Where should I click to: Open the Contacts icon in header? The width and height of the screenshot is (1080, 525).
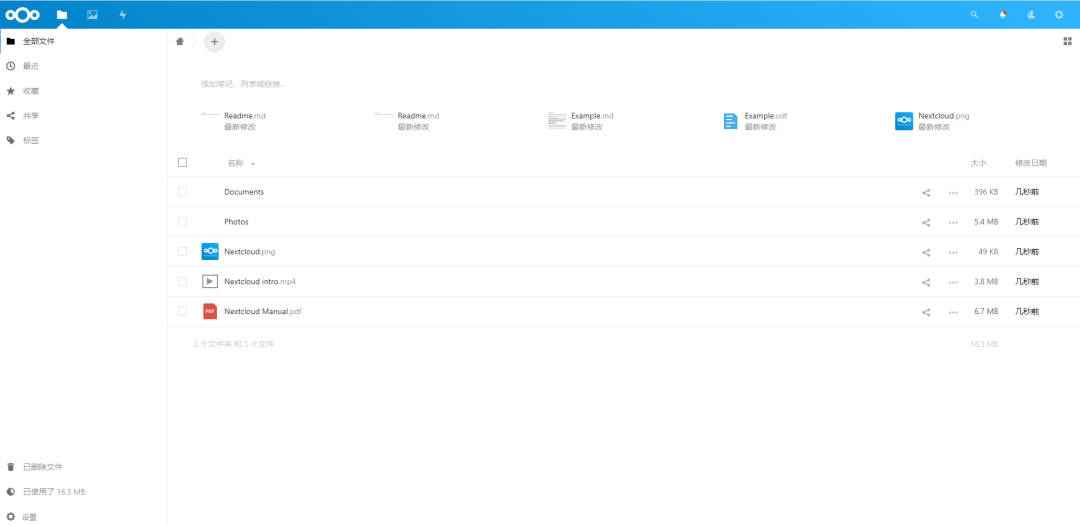coord(1031,15)
